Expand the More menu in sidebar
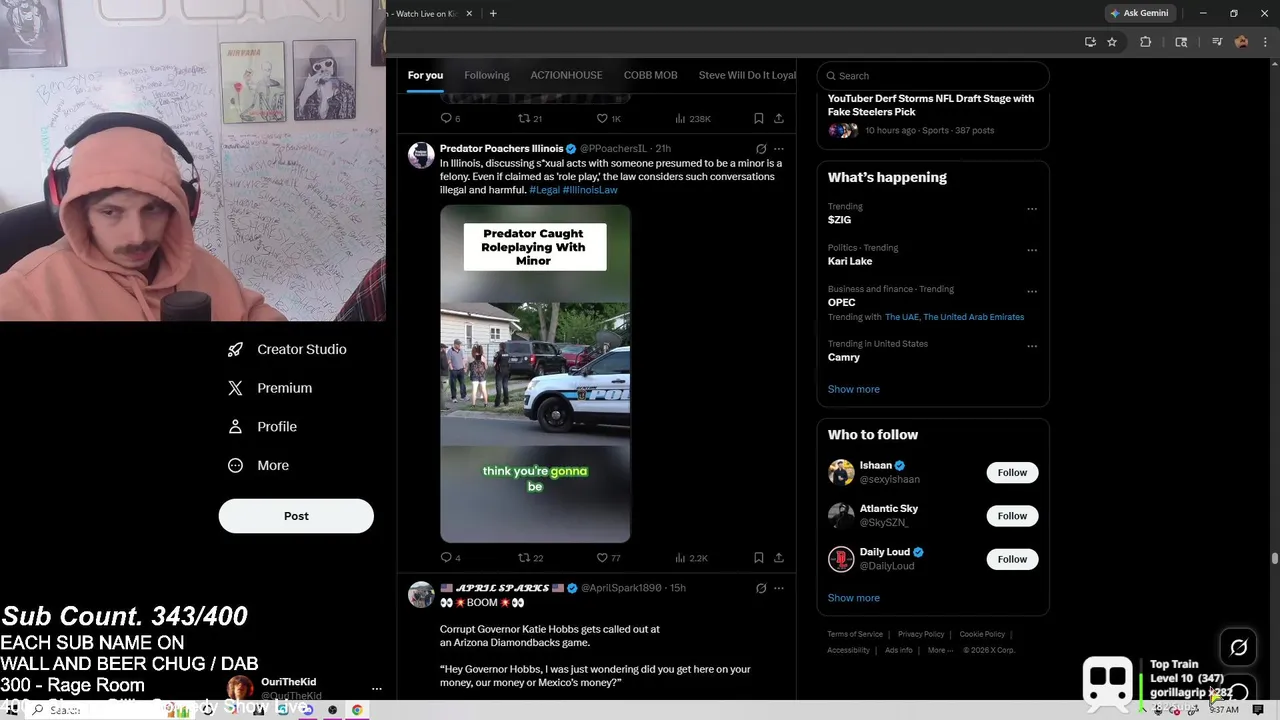Screen dimensions: 1280x720 tap(258, 465)
